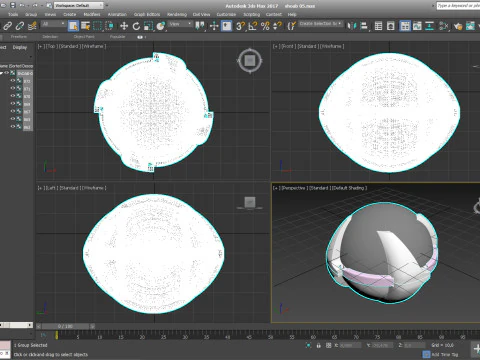The image size is (480, 360).
Task: Open the Scene Explorer toolbar icon
Action: 378,26
